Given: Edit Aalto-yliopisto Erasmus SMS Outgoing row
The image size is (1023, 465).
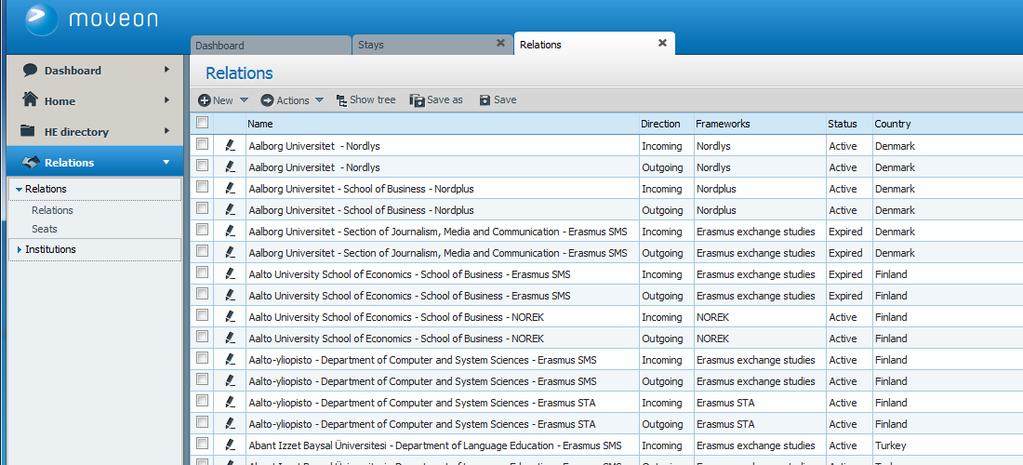Looking at the screenshot, I should pyautogui.click(x=230, y=381).
